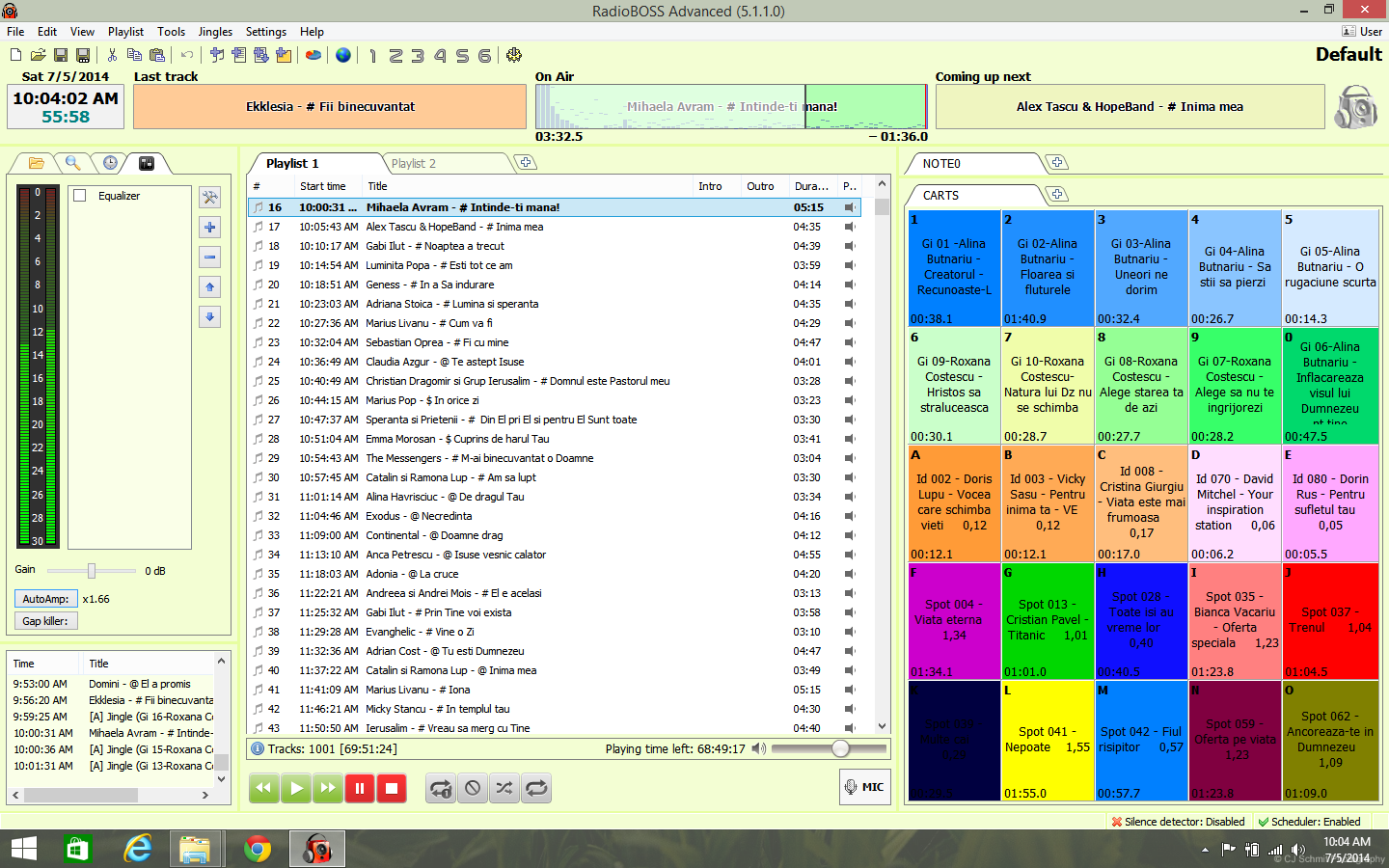Click the playlist scrollbar up arrow
This screenshot has height=868, width=1389.
tap(882, 183)
